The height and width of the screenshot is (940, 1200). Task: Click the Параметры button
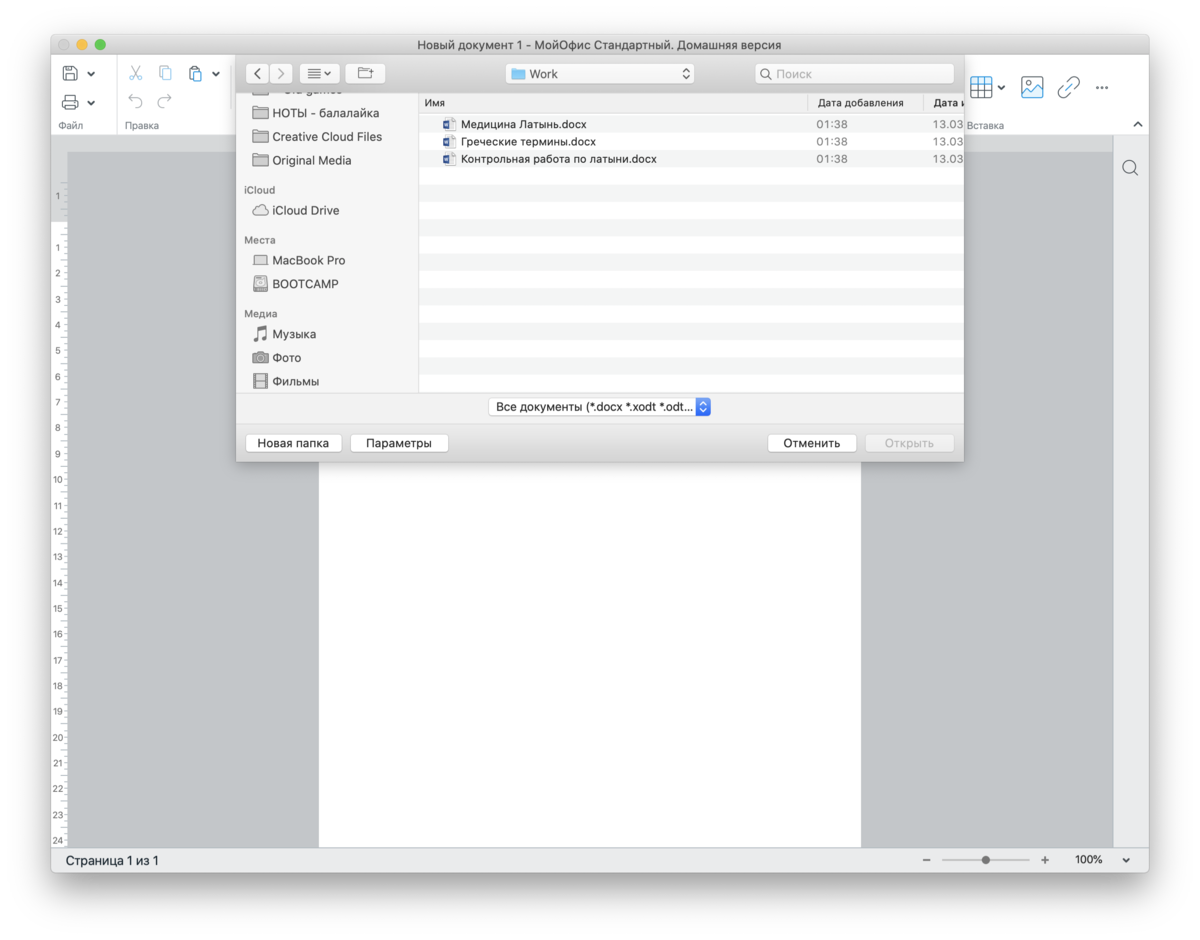[x=399, y=443]
